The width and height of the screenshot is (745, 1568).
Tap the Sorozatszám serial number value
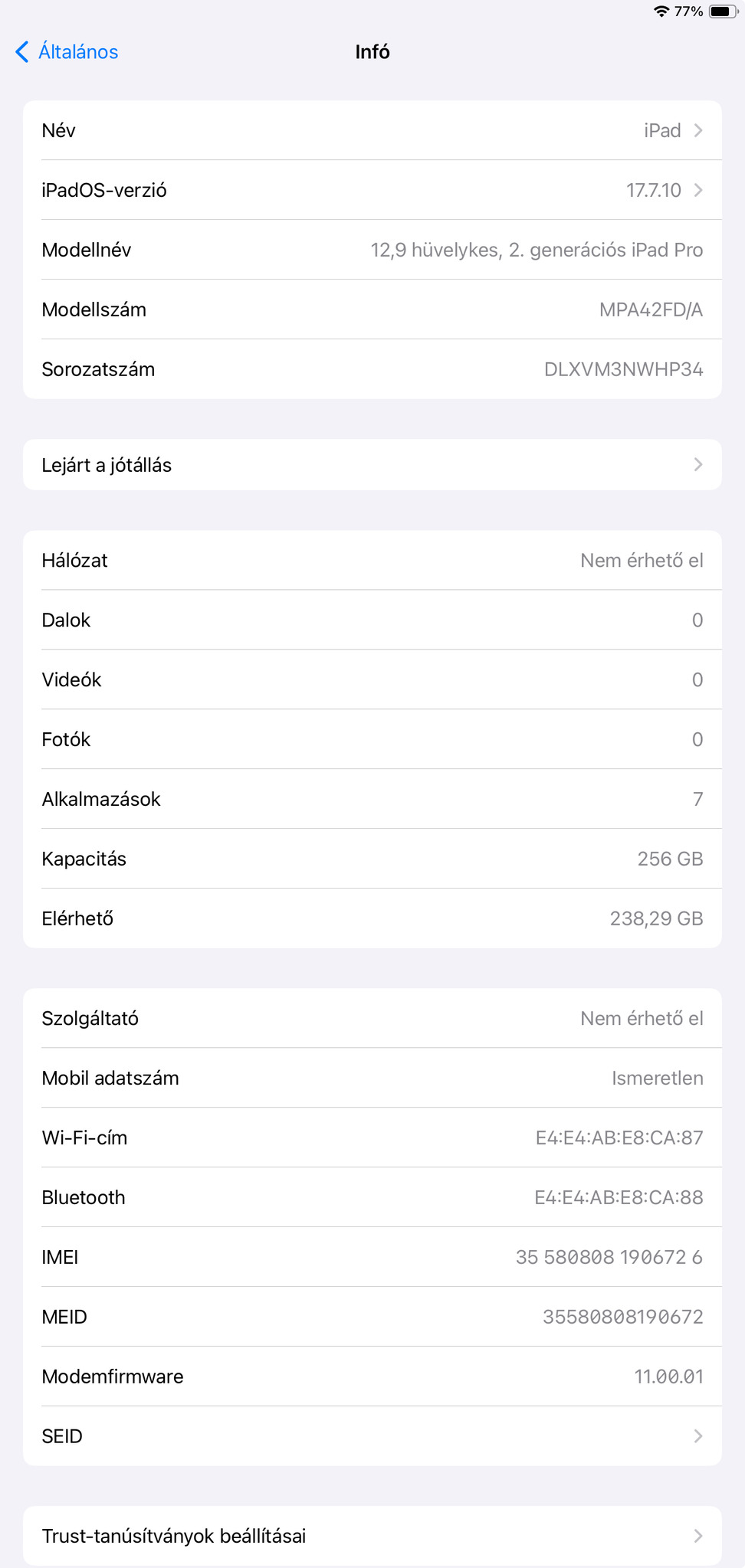pos(623,369)
